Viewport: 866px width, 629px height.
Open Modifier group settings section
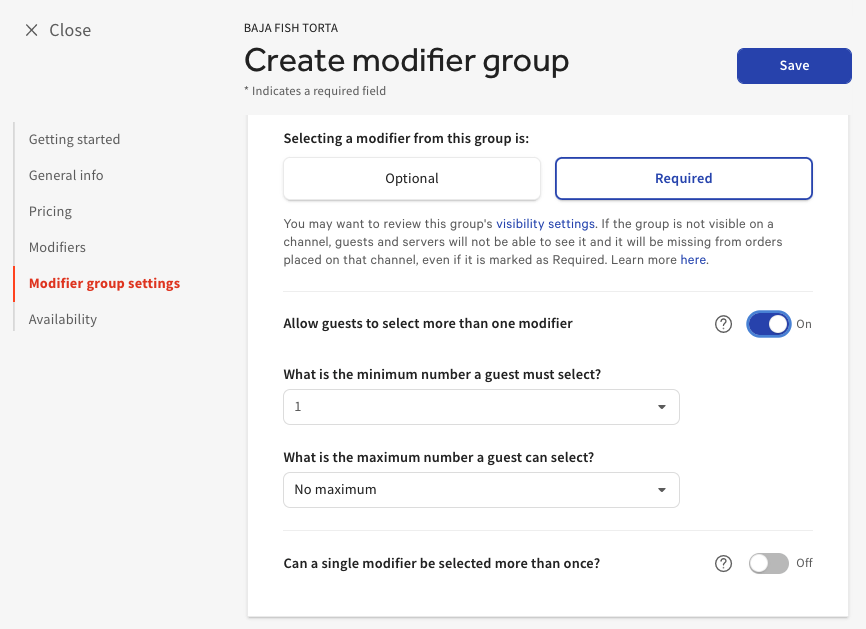pos(104,283)
